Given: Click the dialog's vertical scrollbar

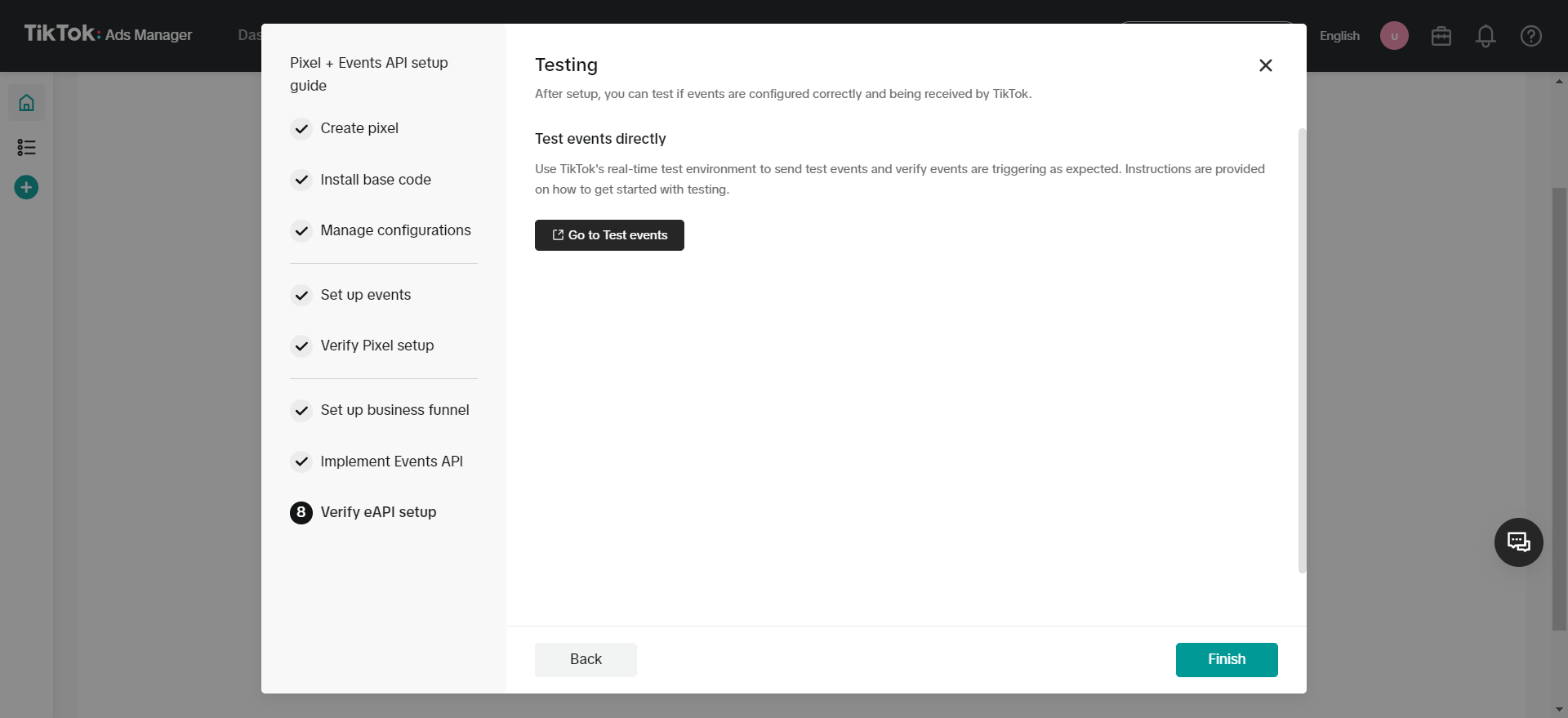Looking at the screenshot, I should click(x=1302, y=351).
